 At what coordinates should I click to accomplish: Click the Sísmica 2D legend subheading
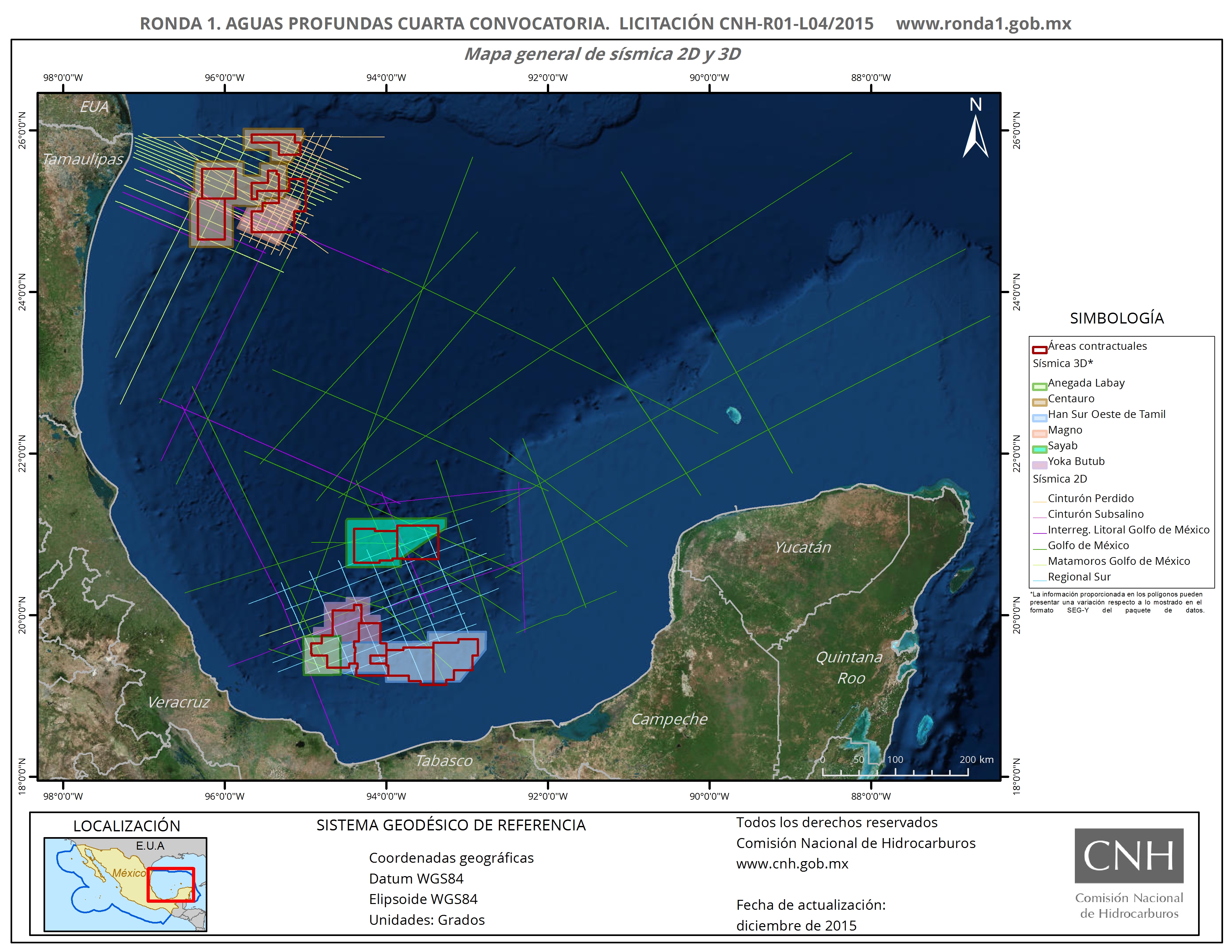point(1060,479)
